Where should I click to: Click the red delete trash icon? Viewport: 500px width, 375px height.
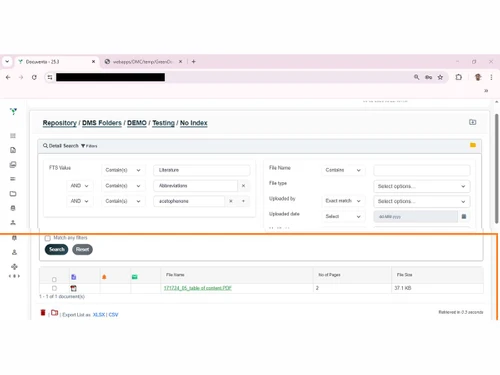click(43, 313)
